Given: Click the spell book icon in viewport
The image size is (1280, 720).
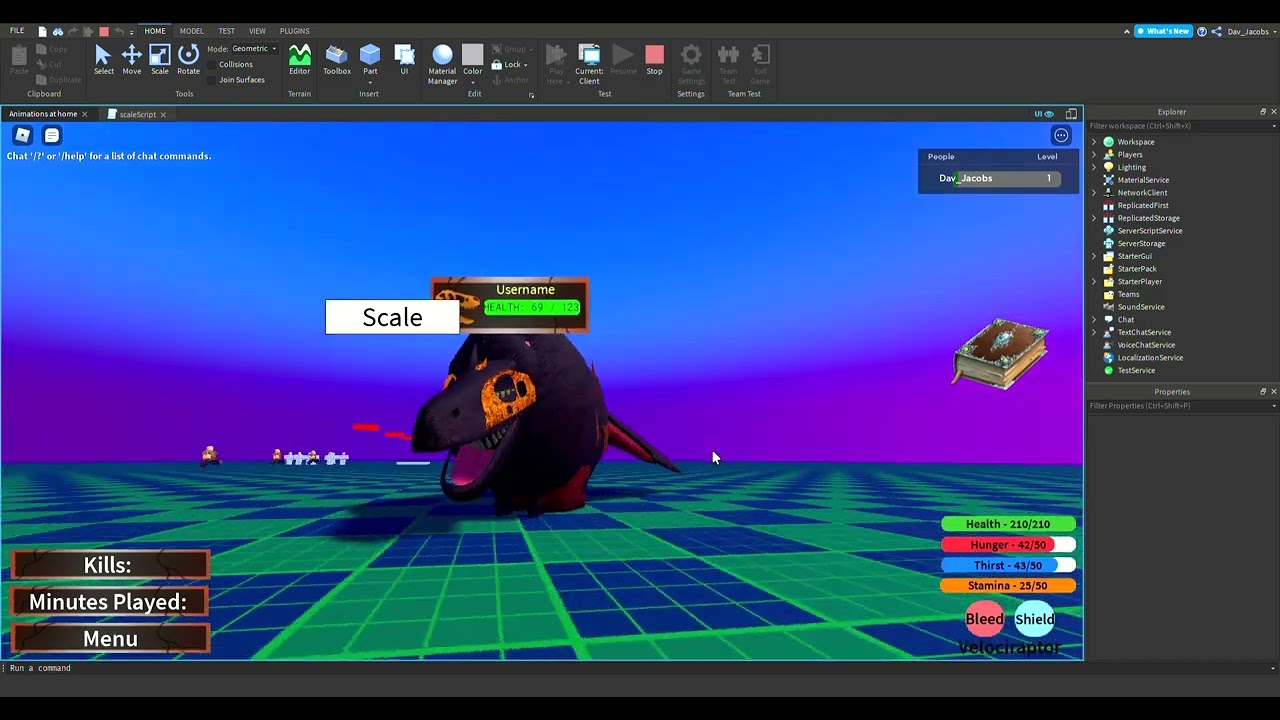Looking at the screenshot, I should (x=1001, y=353).
